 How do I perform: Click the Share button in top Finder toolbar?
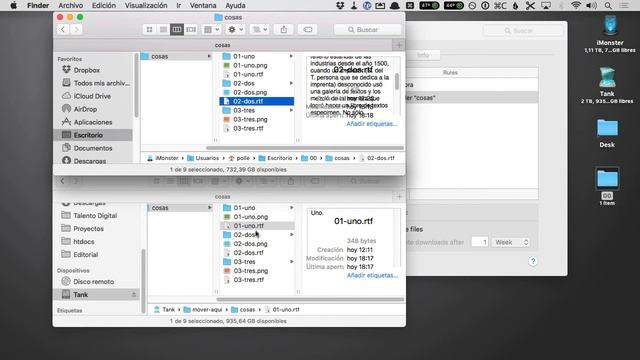click(284, 29)
